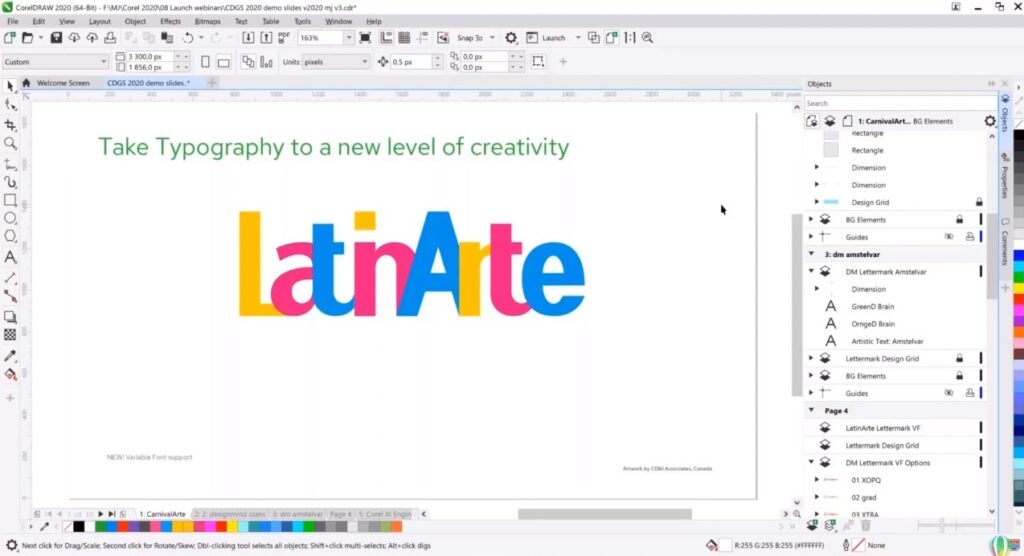Pick the yellow swatch in document palette
Image resolution: width=1024 pixels, height=556 pixels.
pyautogui.click(x=232, y=527)
